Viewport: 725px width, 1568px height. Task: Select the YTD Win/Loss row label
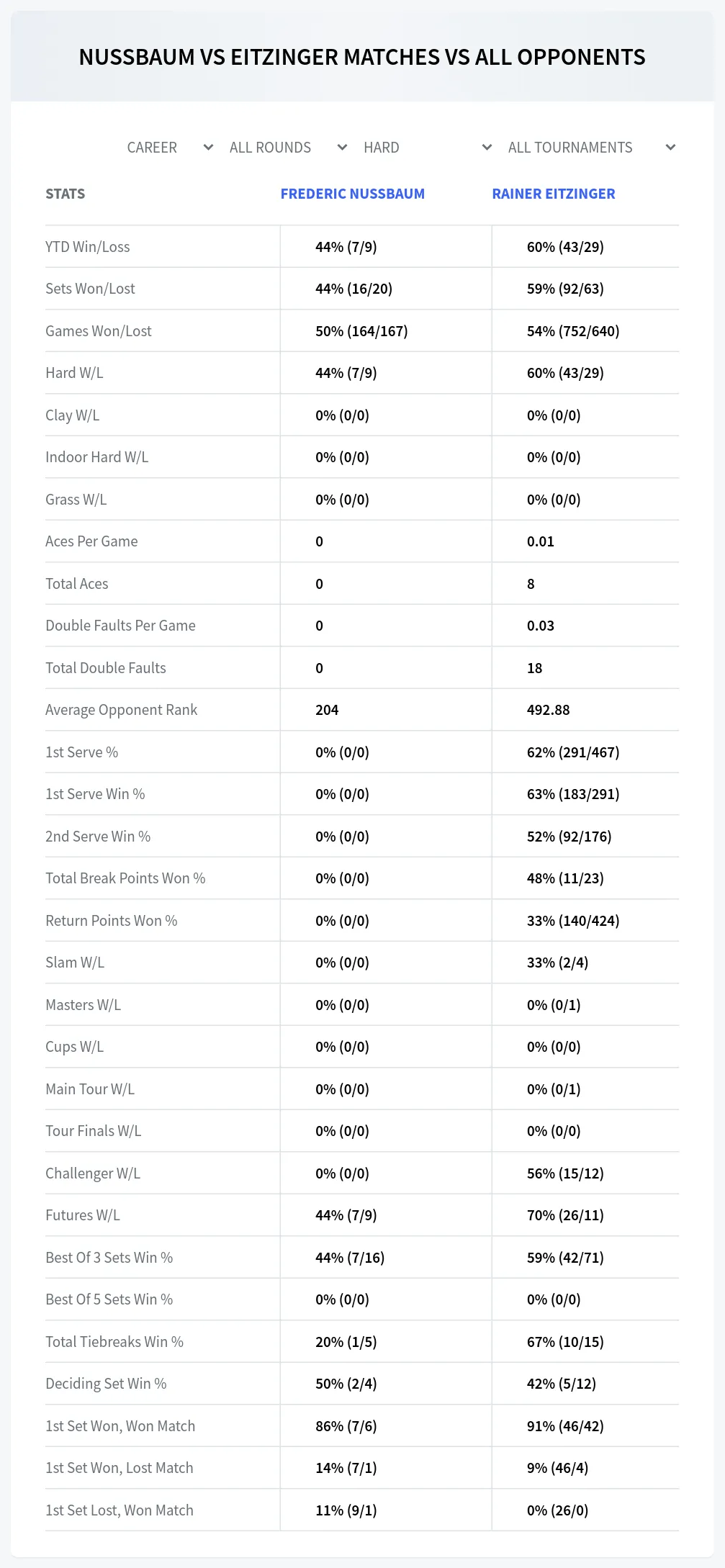(x=88, y=247)
